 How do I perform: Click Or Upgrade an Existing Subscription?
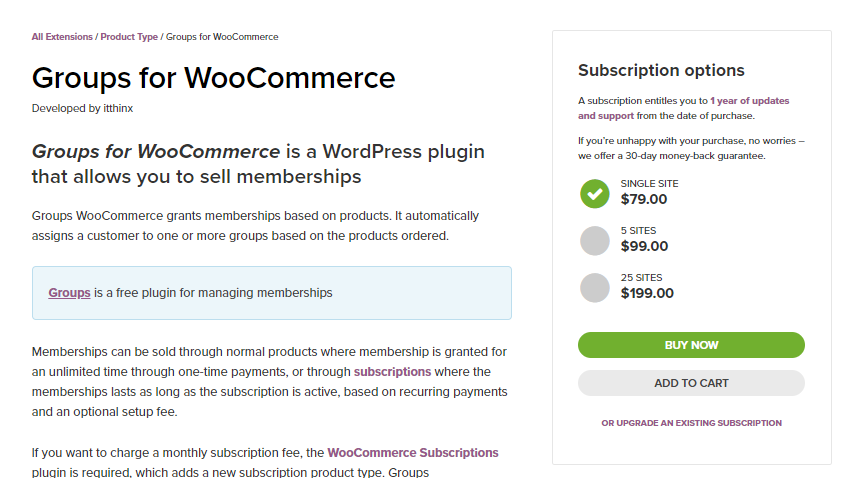691,423
